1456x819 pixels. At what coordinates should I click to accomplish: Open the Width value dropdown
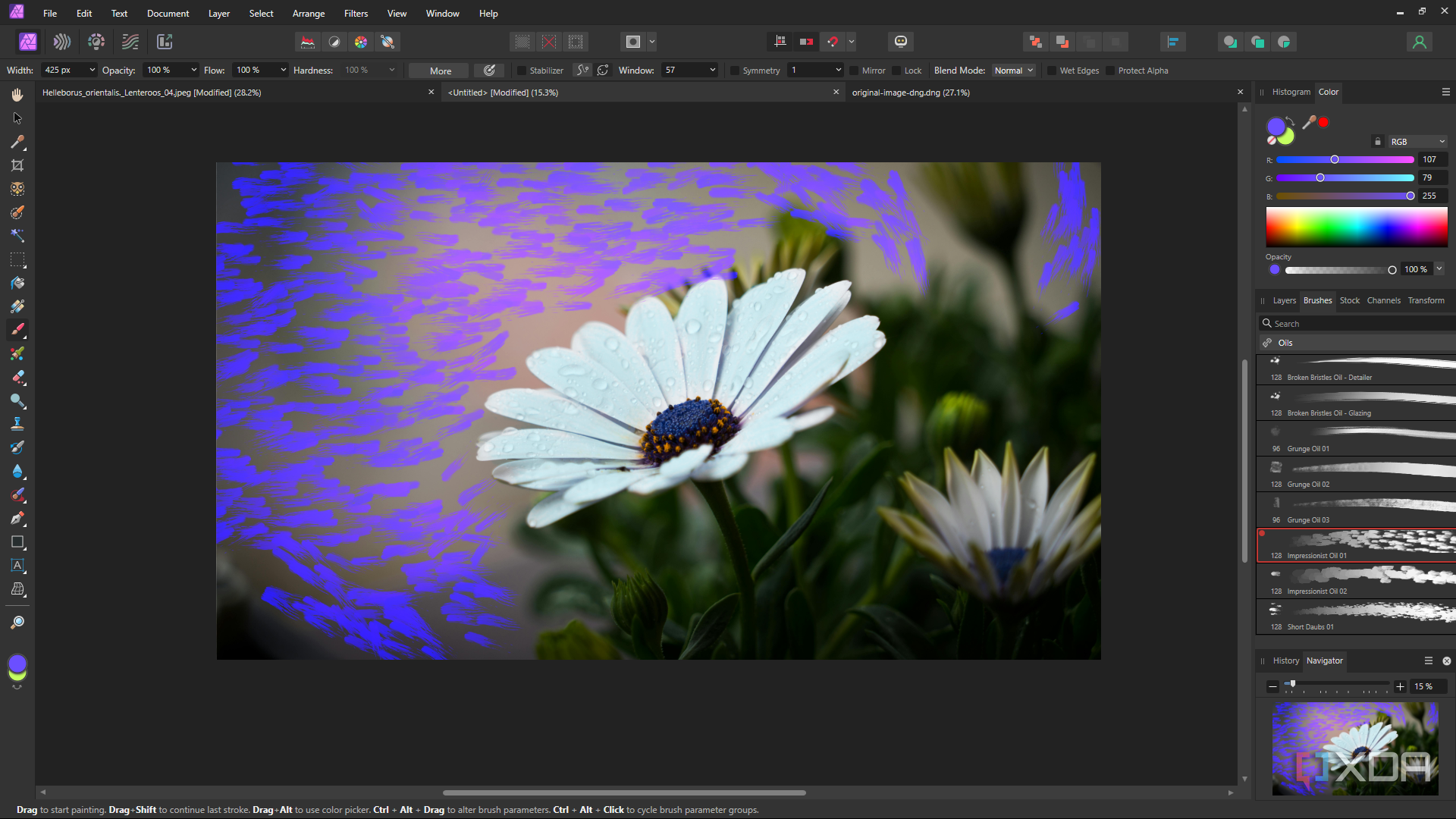click(x=92, y=70)
